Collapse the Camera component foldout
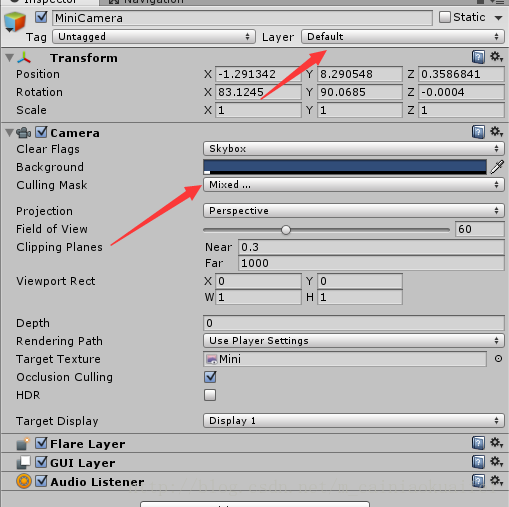Image resolution: width=509 pixels, height=507 pixels. click(x=10, y=133)
